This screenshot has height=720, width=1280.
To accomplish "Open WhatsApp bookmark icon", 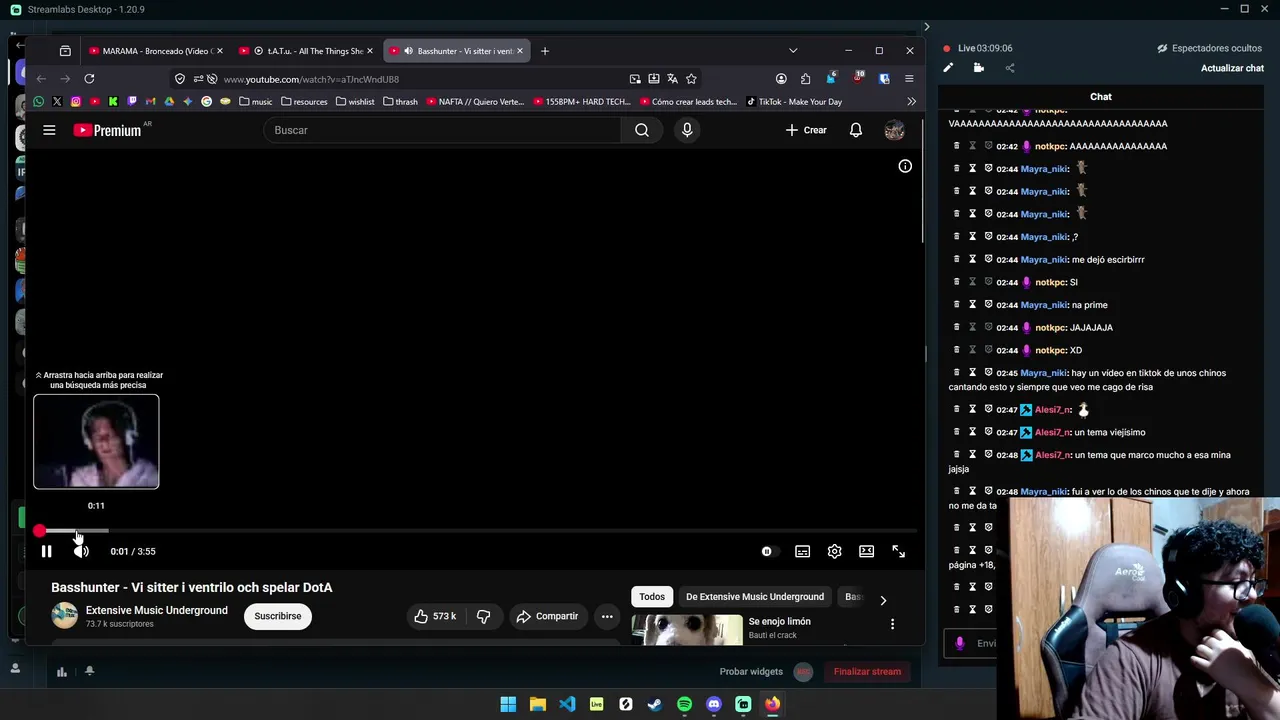I will point(38,102).
